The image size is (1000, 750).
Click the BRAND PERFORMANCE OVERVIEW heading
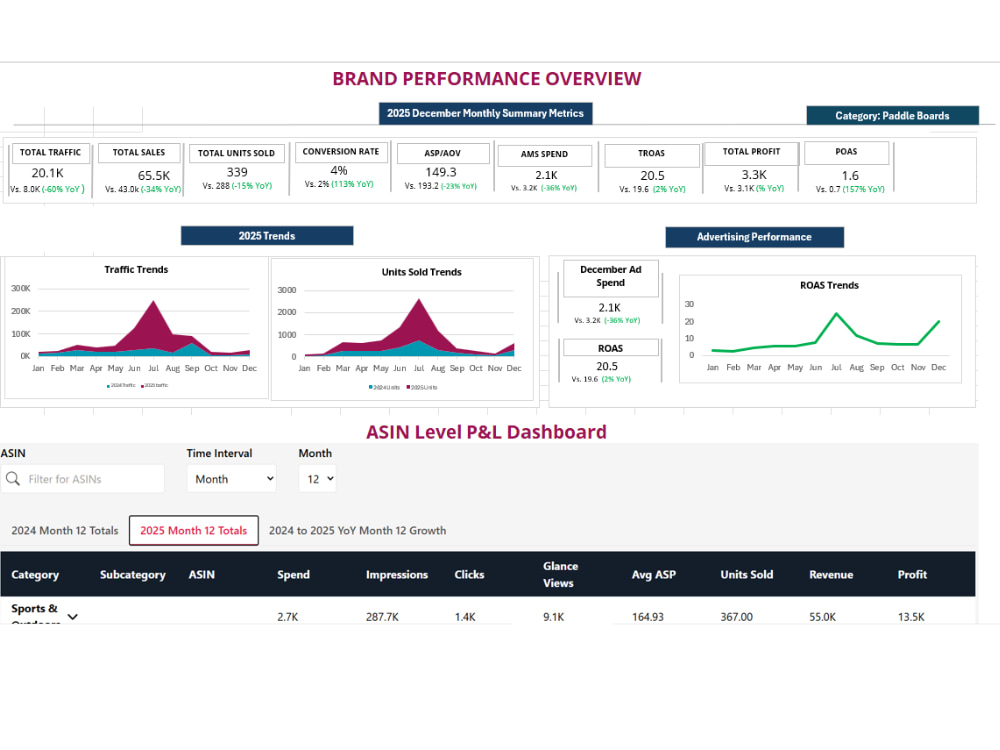pos(487,78)
